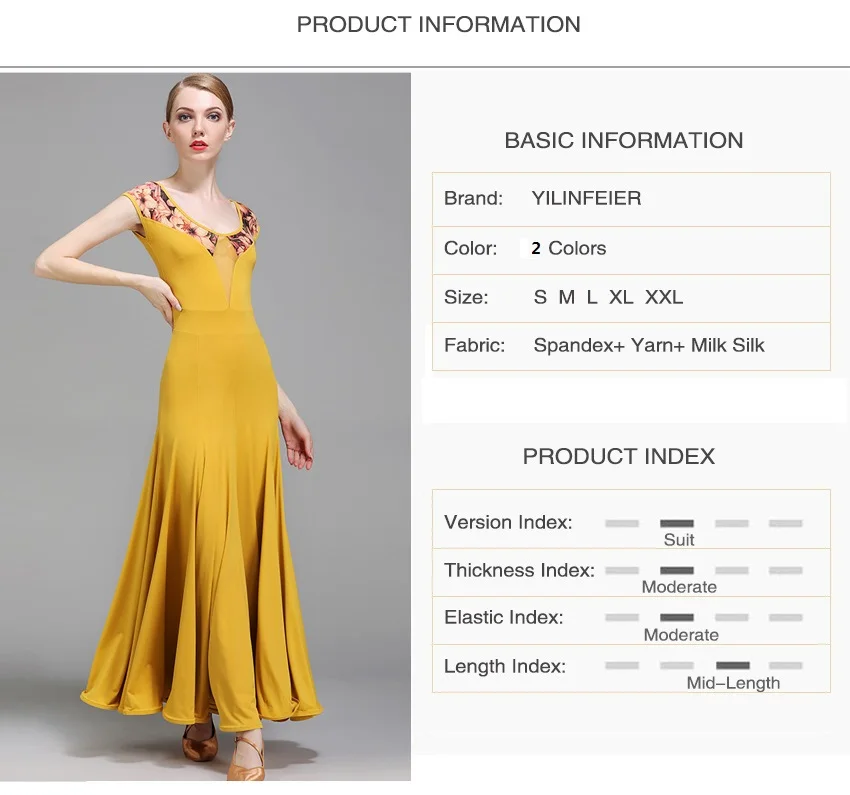Viewport: 850px width, 795px height.
Task: Choose size XXL
Action: (664, 297)
